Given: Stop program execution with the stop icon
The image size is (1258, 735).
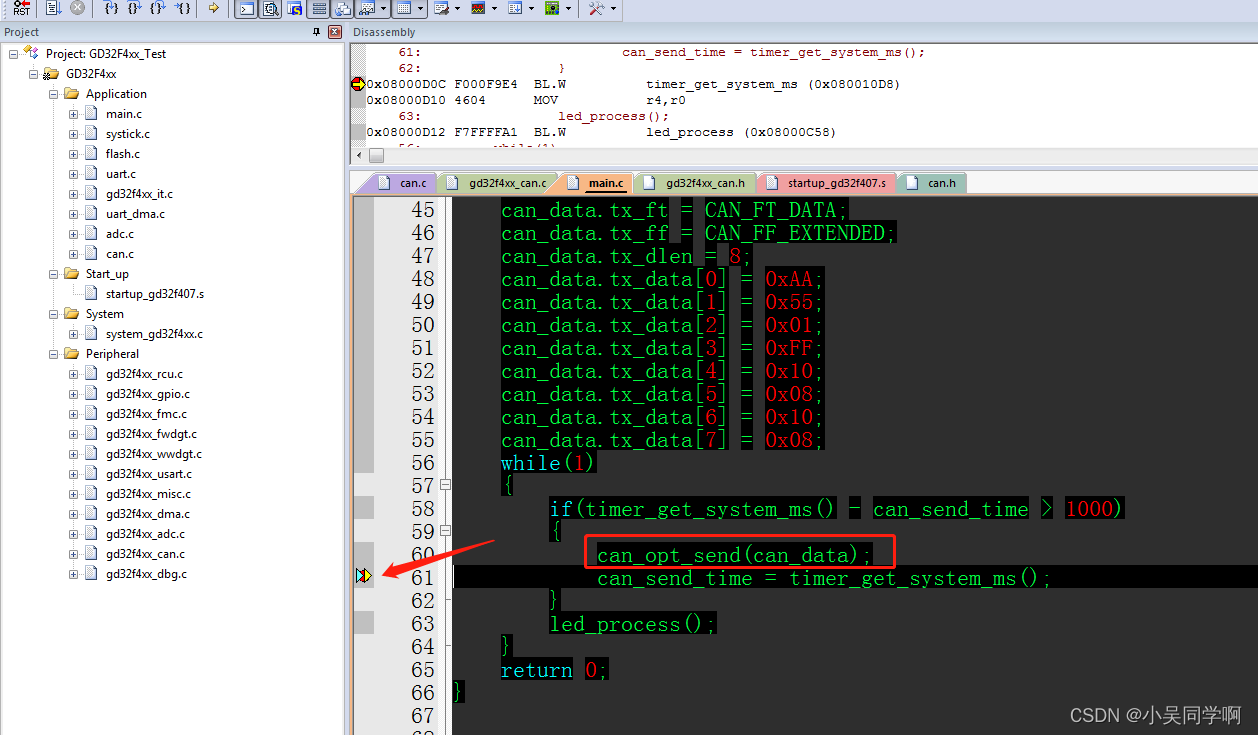Looking at the screenshot, I should pos(77,9).
